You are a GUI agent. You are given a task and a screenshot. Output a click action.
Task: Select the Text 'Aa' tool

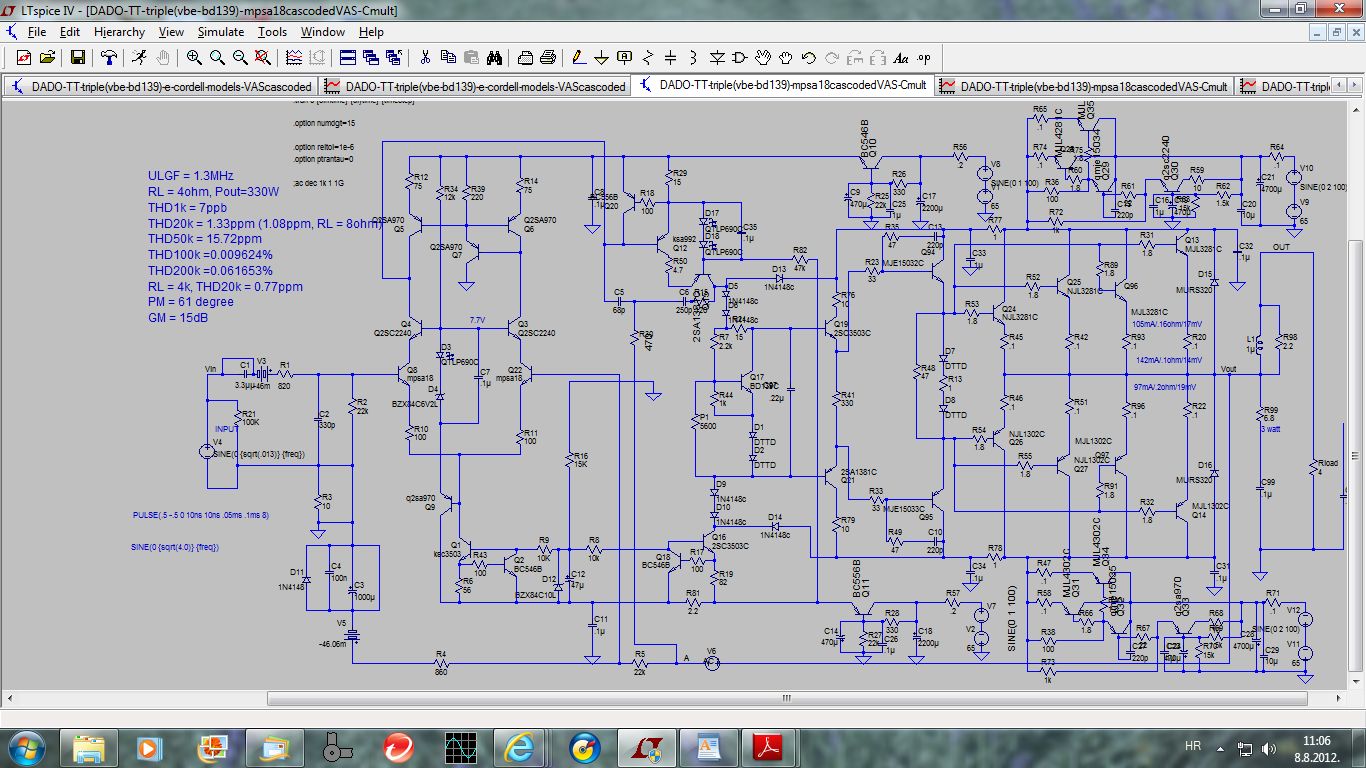click(901, 57)
